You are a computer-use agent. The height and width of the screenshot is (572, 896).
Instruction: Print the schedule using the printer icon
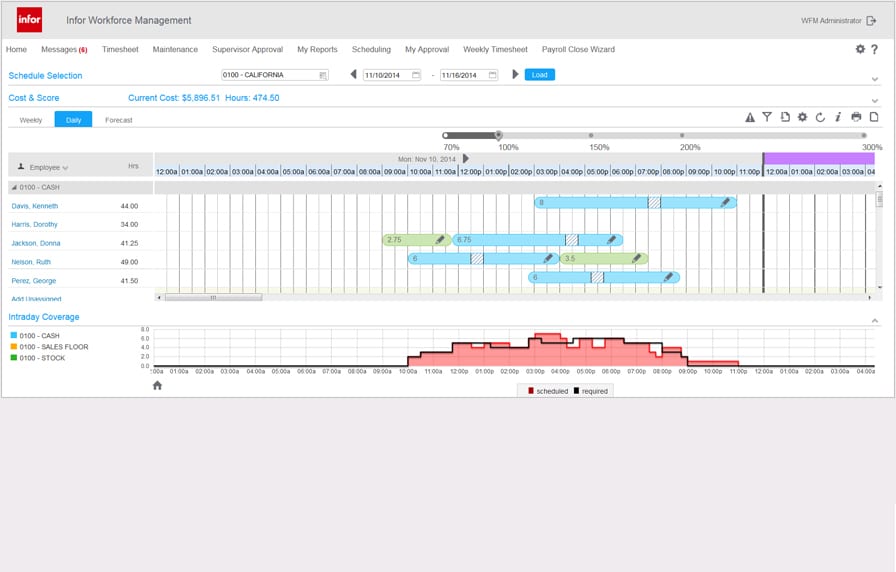(x=856, y=118)
